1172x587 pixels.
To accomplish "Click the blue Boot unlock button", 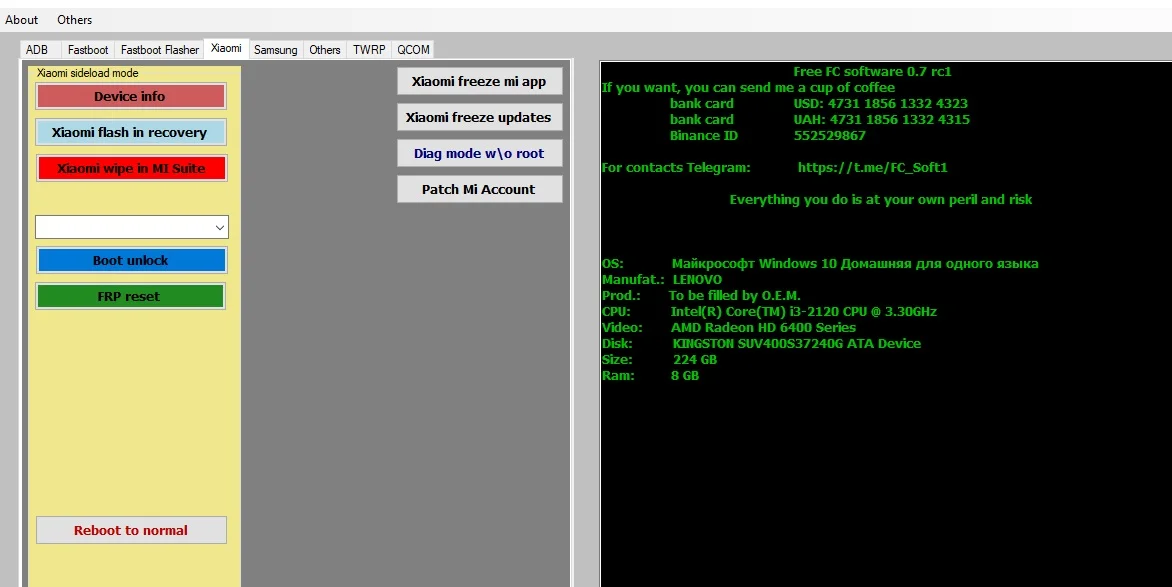I will click(x=131, y=260).
